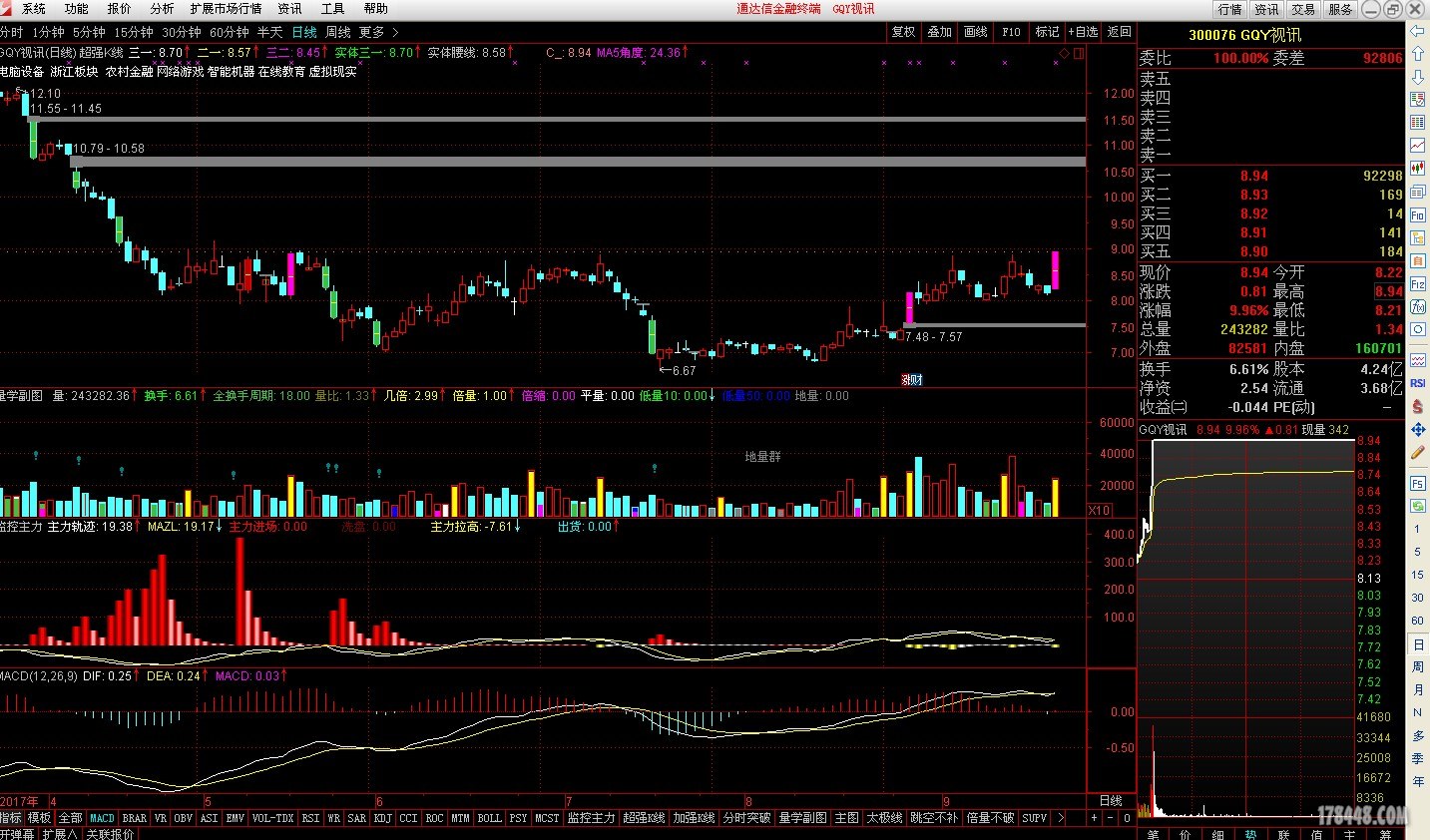This screenshot has height=840, width=1430.
Task: Select the pencil drawing tool icon
Action: click(1417, 451)
